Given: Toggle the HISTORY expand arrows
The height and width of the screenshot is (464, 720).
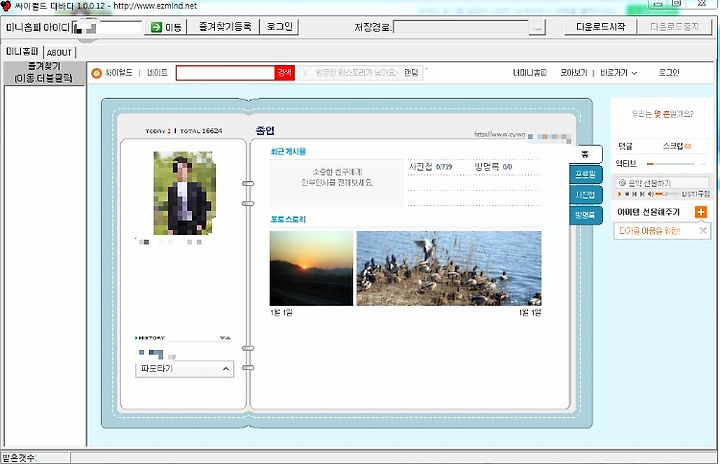Looking at the screenshot, I should pyautogui.click(x=225, y=338).
